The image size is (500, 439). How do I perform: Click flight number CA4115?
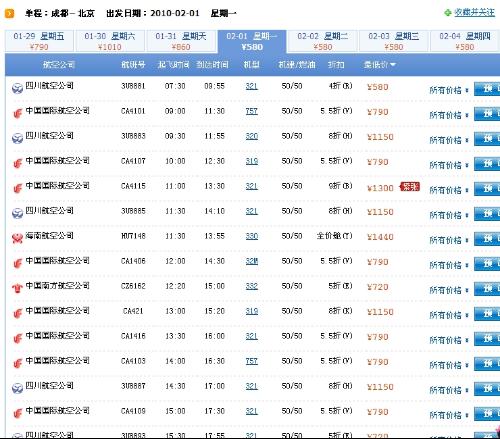click(x=133, y=186)
